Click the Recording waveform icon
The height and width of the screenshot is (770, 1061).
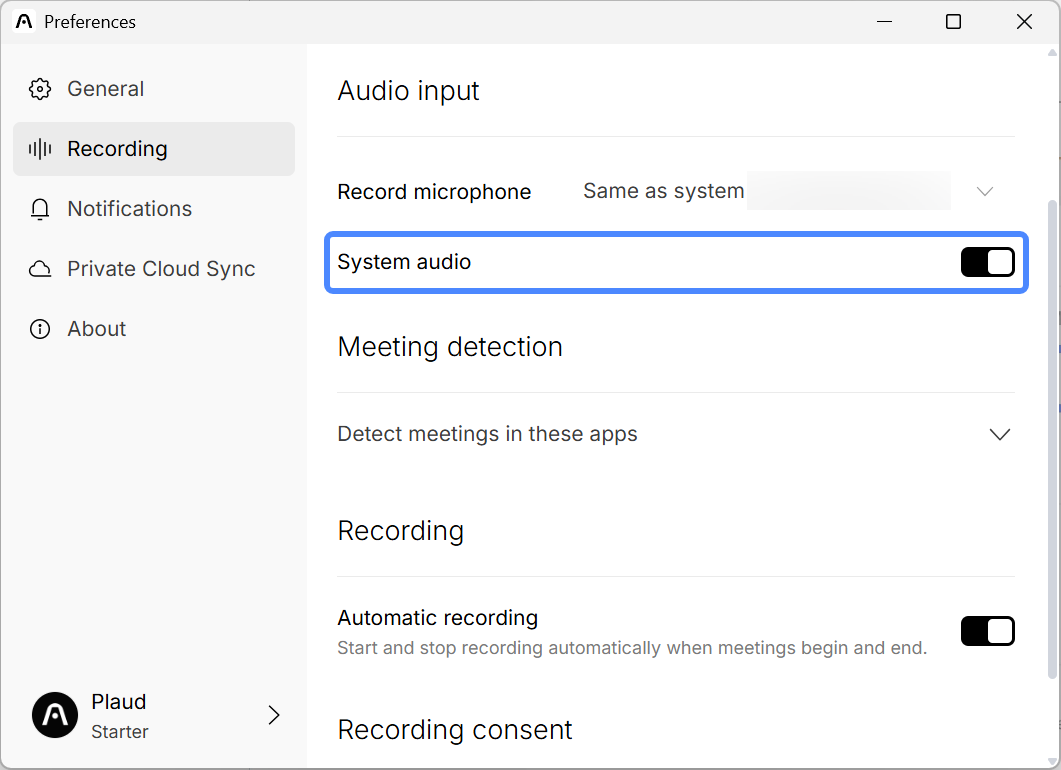pos(40,149)
